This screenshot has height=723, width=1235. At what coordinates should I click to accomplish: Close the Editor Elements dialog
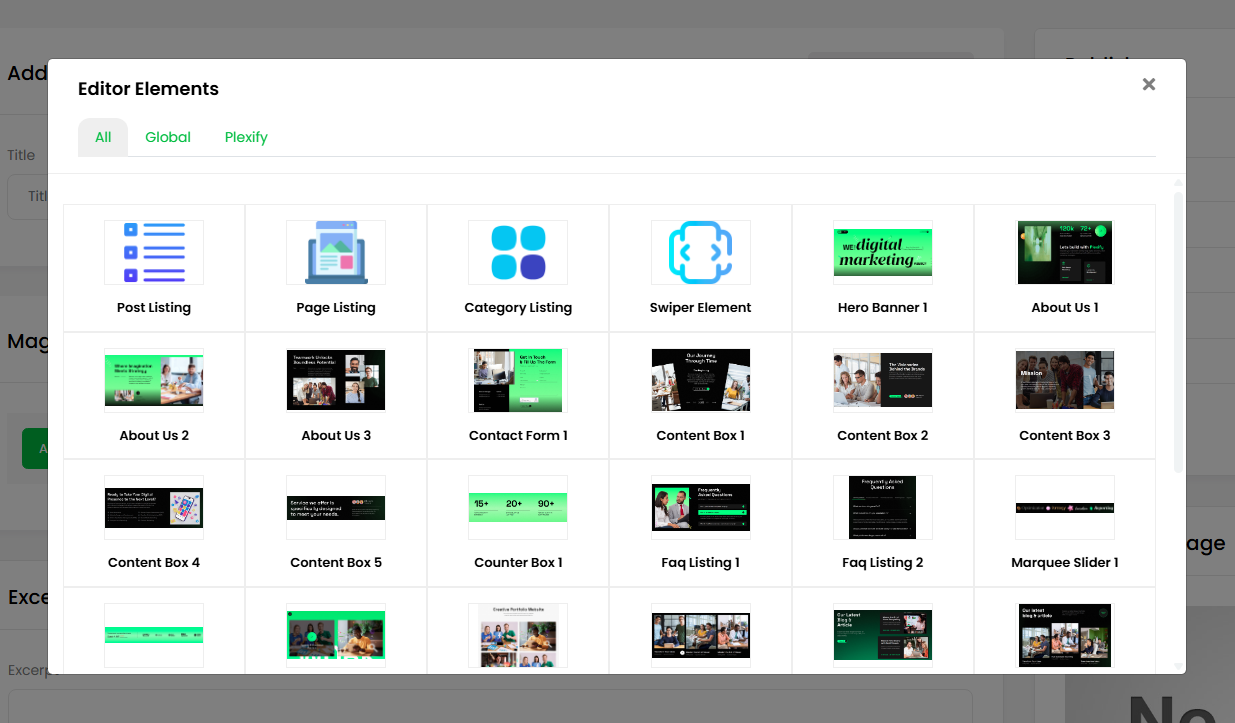(1149, 85)
